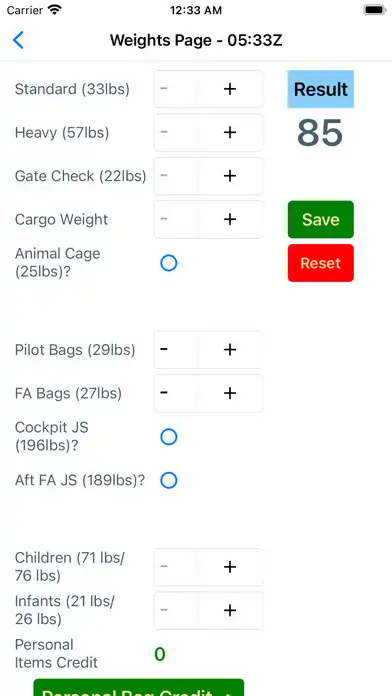Open Personal Bag Credit button
This screenshot has height=696, width=392.
coord(139,688)
